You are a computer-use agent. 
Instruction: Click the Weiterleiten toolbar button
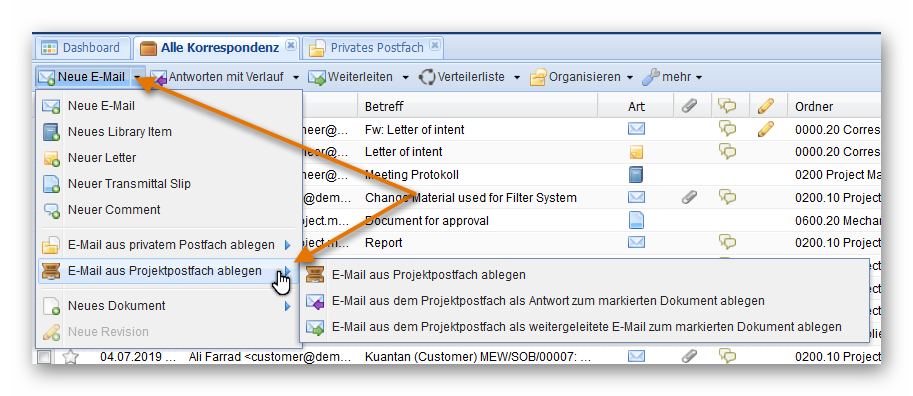[351, 77]
